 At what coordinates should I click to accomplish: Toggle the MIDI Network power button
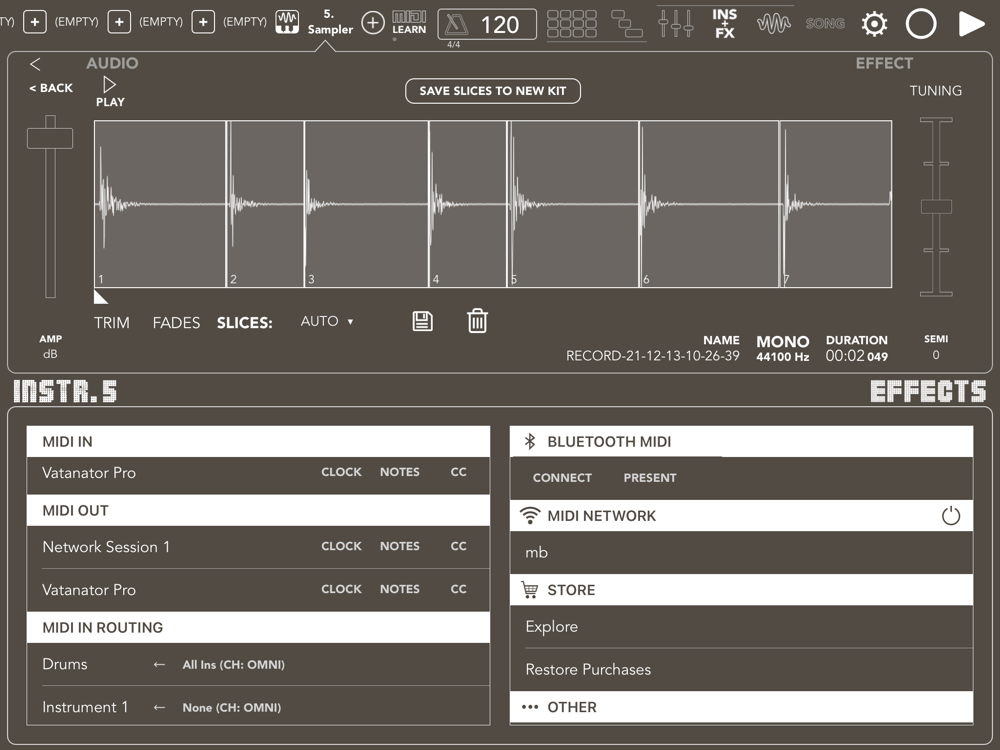tap(950, 516)
